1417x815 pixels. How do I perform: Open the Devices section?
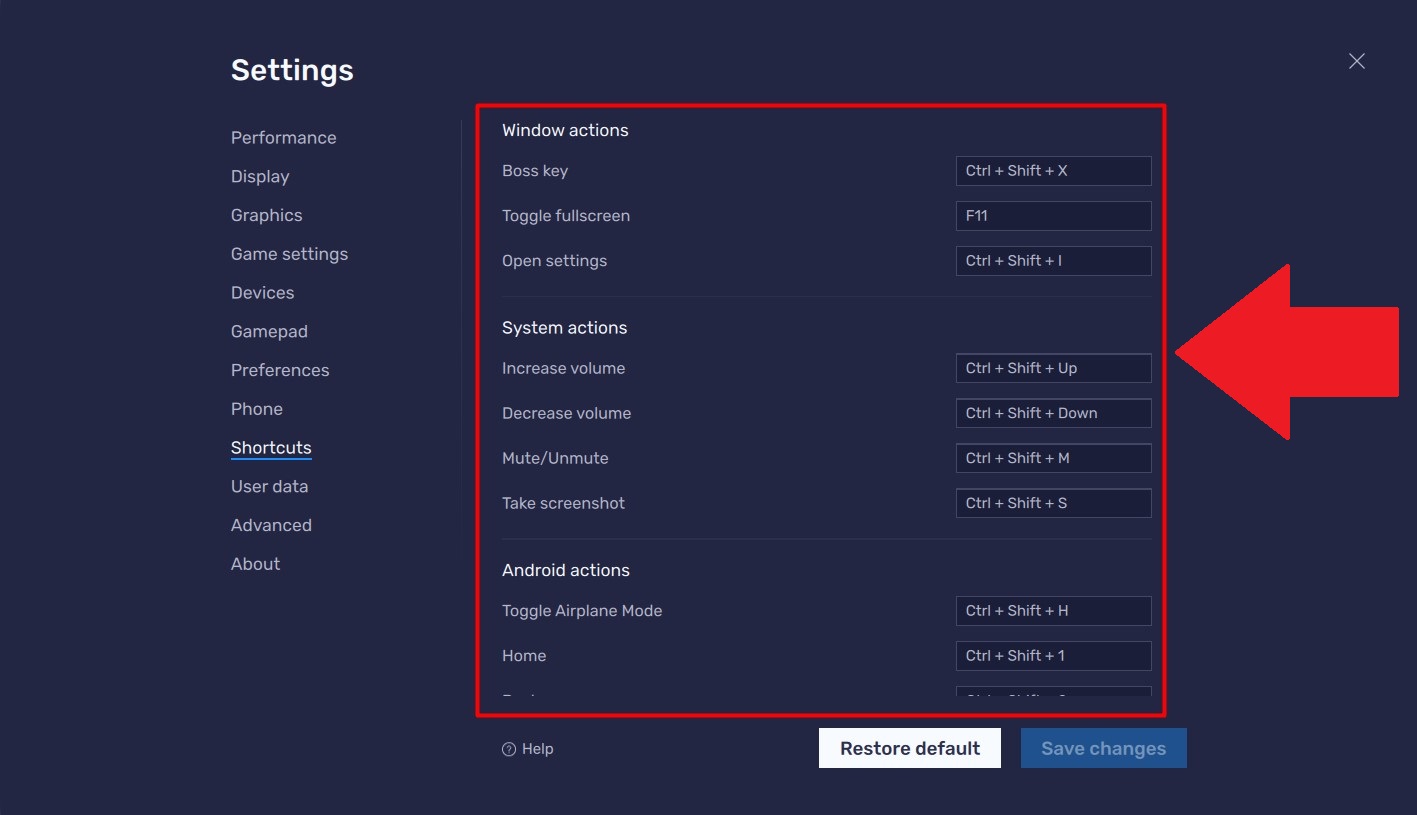[x=262, y=292]
